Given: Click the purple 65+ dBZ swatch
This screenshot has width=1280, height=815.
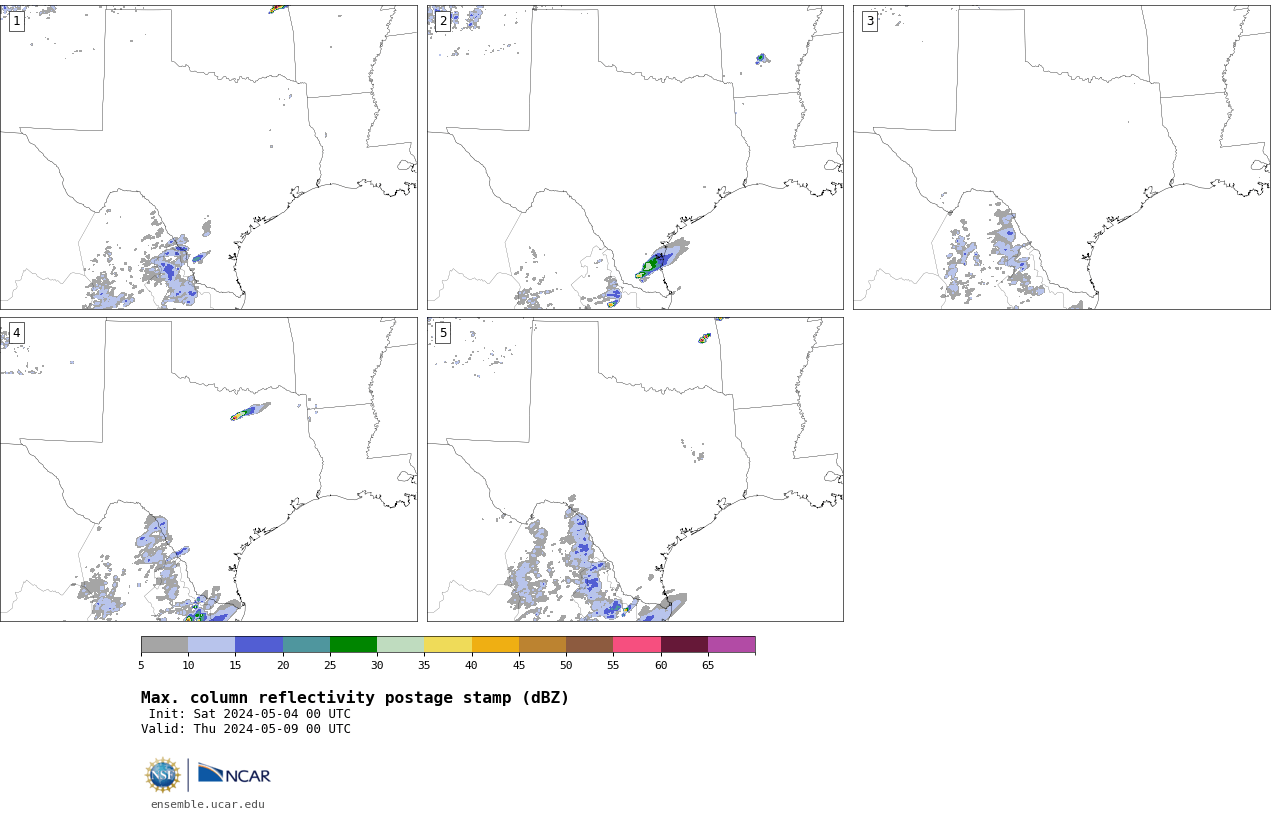Looking at the screenshot, I should coord(731,644).
